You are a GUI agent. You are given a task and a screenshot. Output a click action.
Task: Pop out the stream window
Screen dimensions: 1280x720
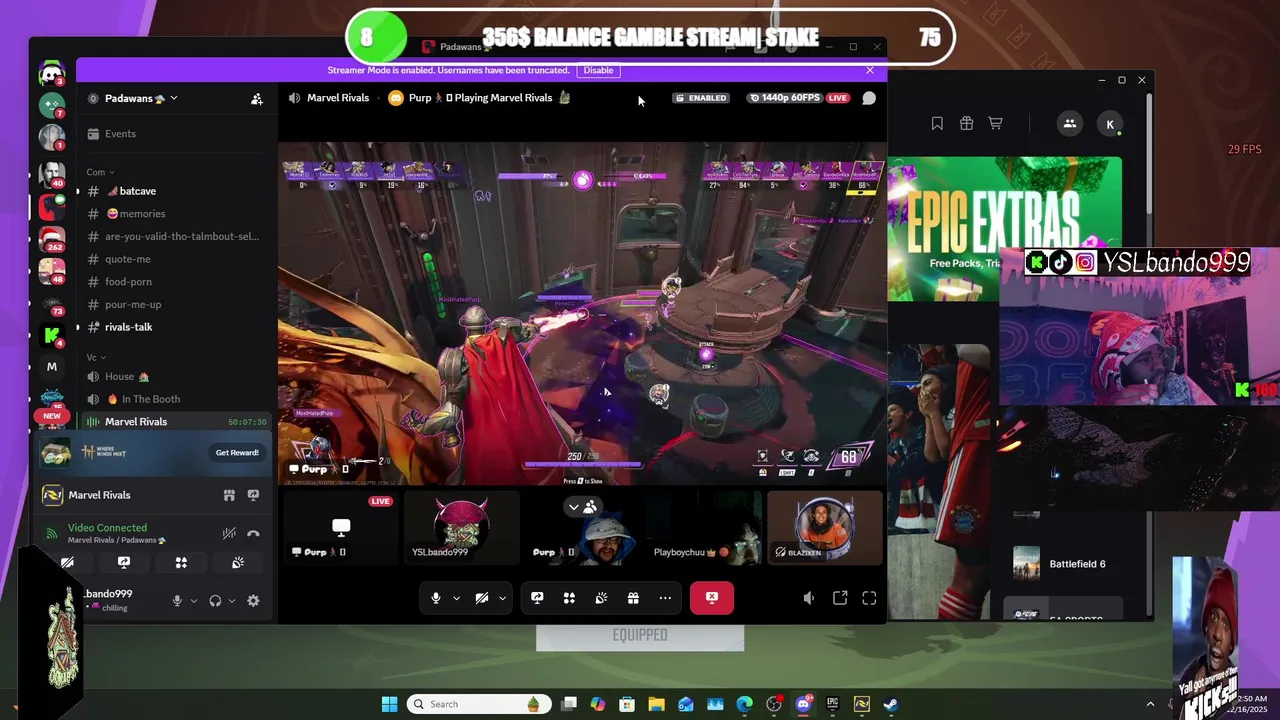(840, 598)
